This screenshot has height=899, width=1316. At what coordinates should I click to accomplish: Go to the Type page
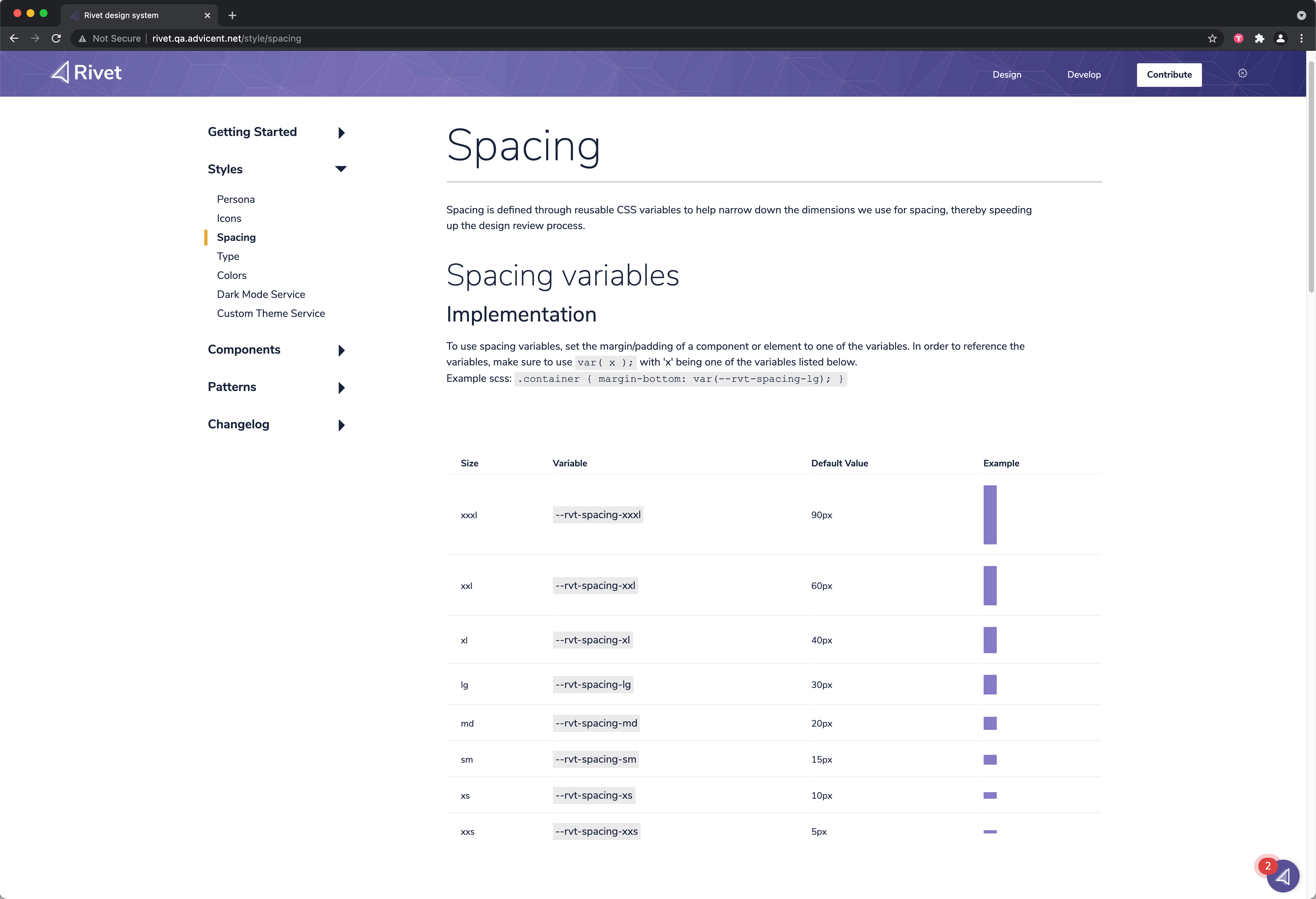pos(228,256)
